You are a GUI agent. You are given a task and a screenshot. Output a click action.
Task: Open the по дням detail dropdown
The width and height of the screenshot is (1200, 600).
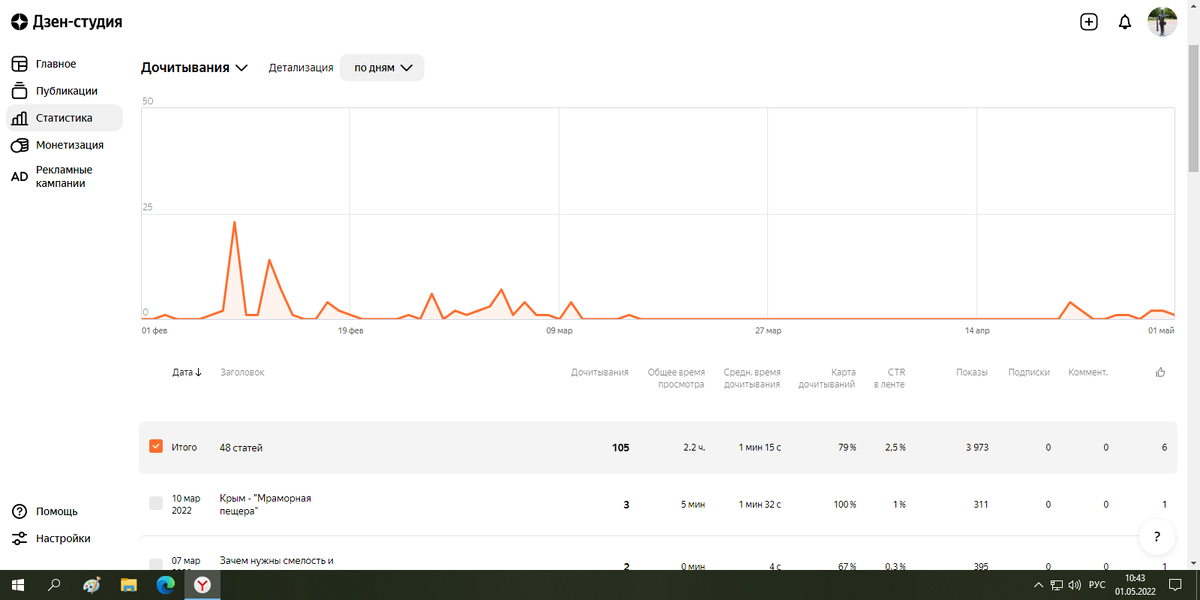(382, 68)
